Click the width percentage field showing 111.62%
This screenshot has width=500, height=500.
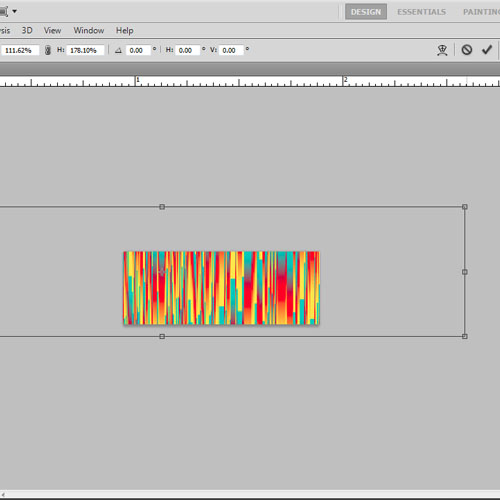click(x=20, y=50)
